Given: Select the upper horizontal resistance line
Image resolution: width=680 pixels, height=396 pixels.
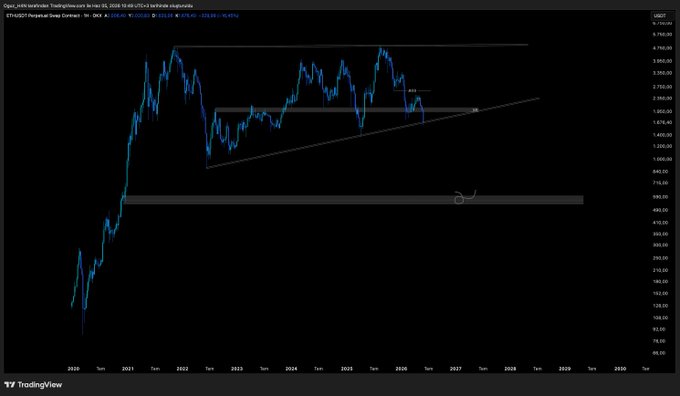Looking at the screenshot, I should (350, 46).
